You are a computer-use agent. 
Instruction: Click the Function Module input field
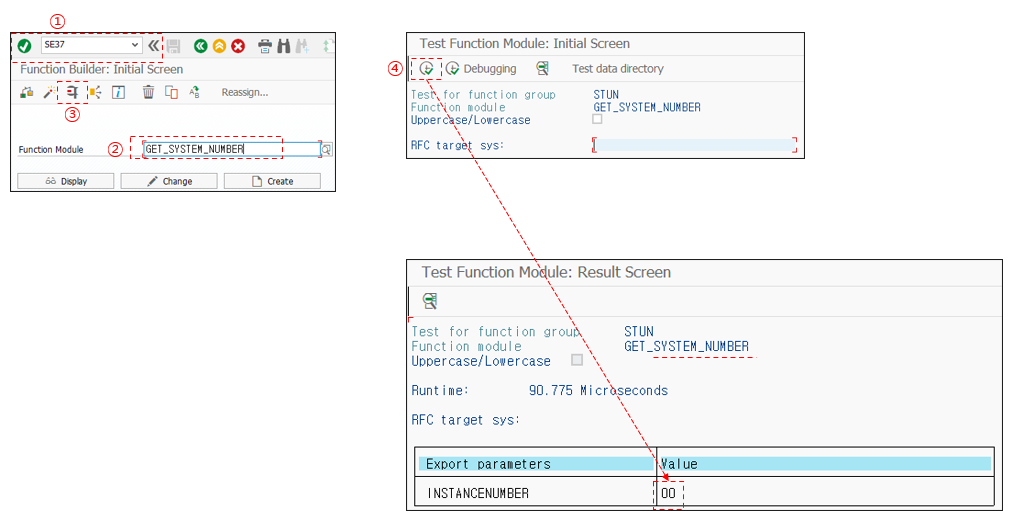[232, 149]
